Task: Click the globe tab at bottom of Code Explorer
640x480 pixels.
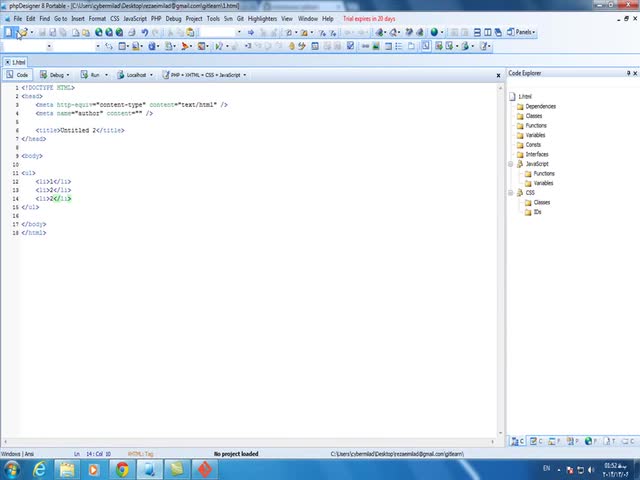Action: tap(591, 441)
